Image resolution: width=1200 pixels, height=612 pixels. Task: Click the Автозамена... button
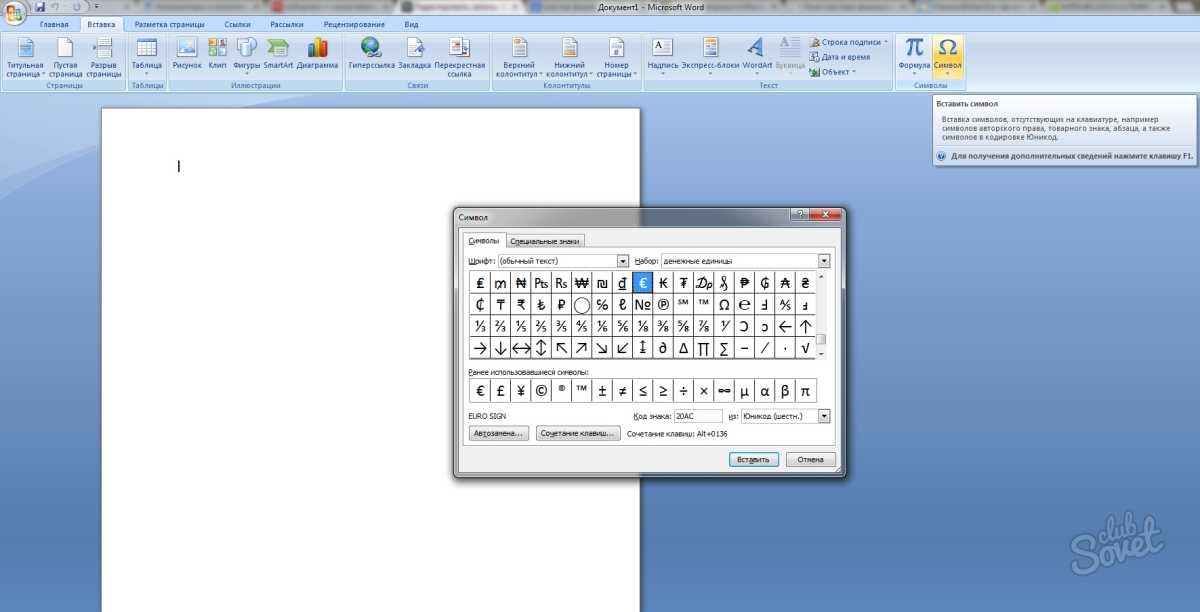[498, 434]
